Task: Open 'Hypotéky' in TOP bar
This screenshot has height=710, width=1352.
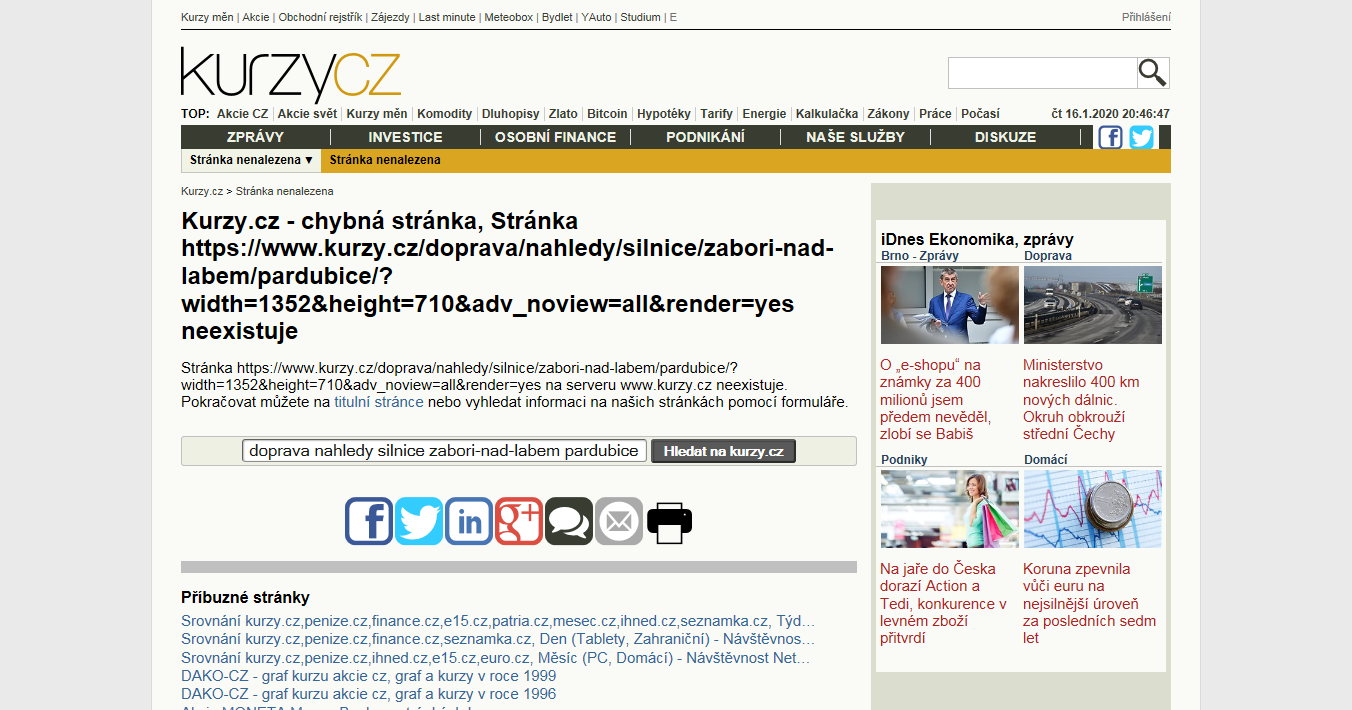Action: pos(664,114)
